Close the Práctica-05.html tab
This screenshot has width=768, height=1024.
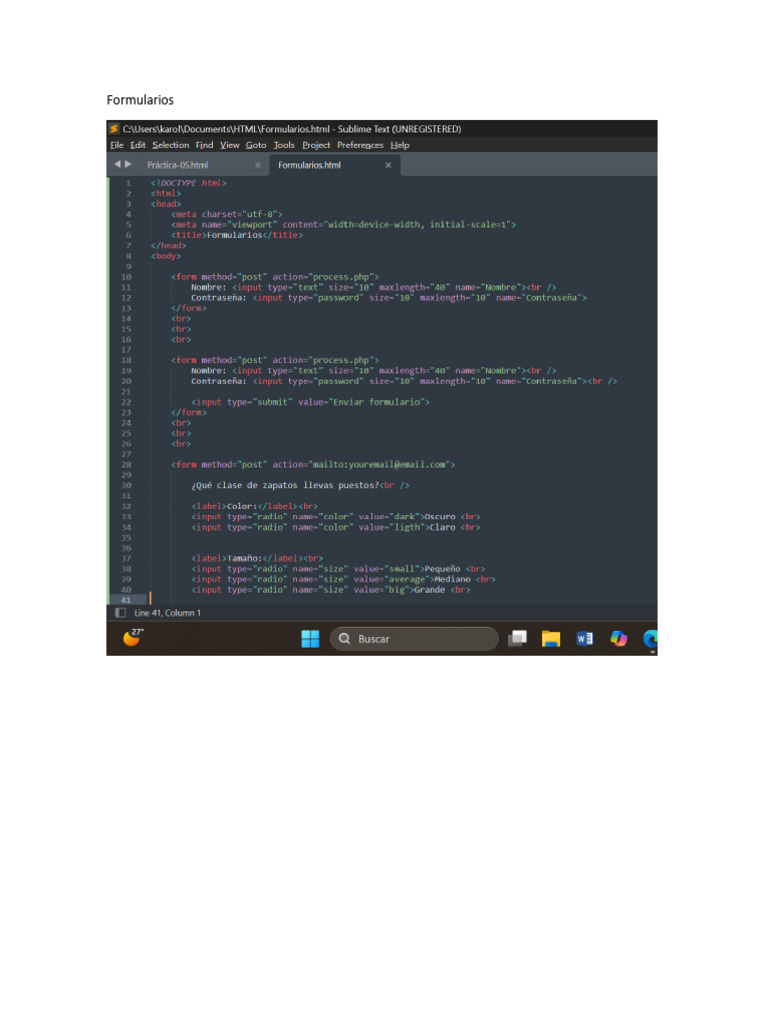tap(257, 165)
